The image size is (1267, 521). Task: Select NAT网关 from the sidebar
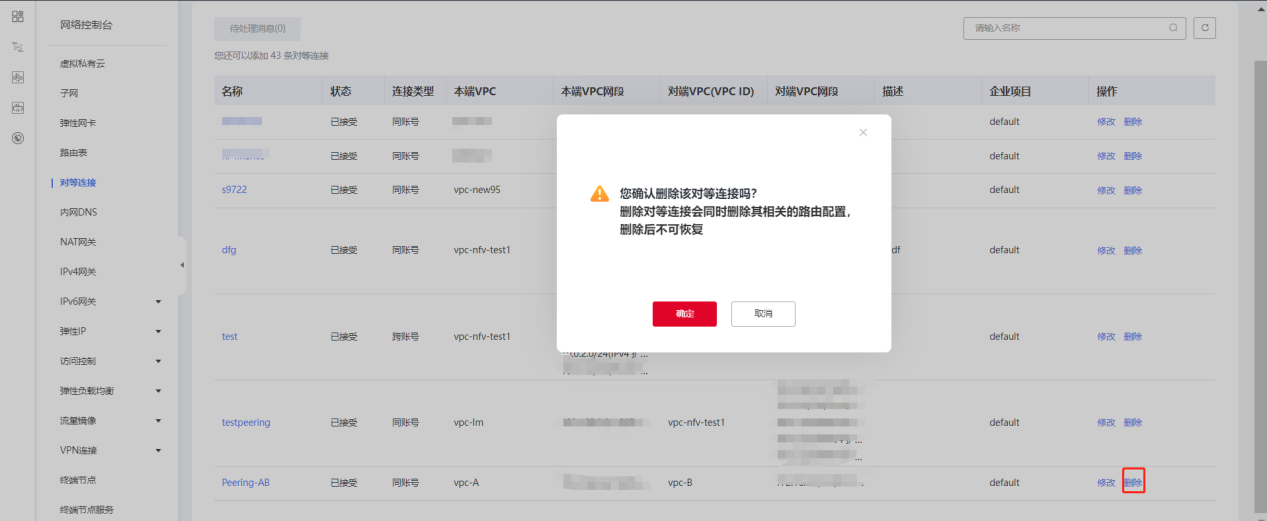pos(78,242)
